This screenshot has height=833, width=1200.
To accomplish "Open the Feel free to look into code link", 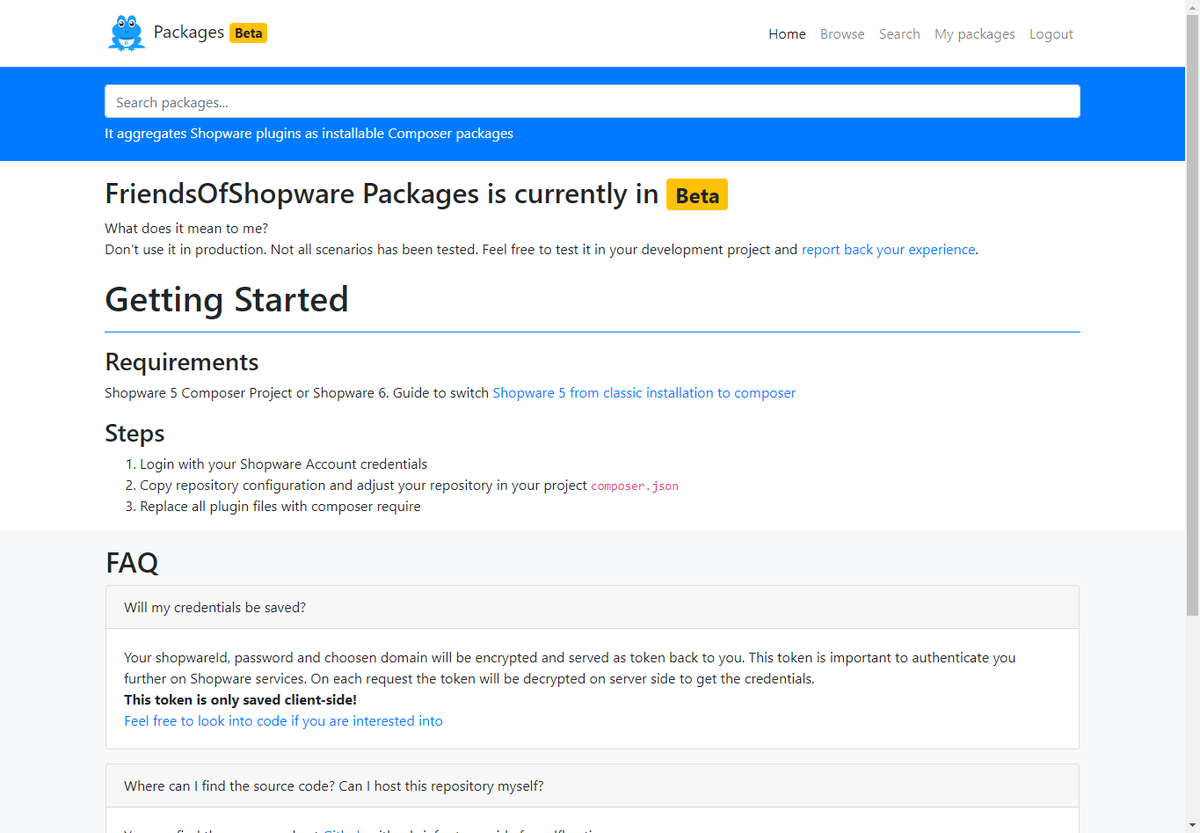I will (x=283, y=721).
